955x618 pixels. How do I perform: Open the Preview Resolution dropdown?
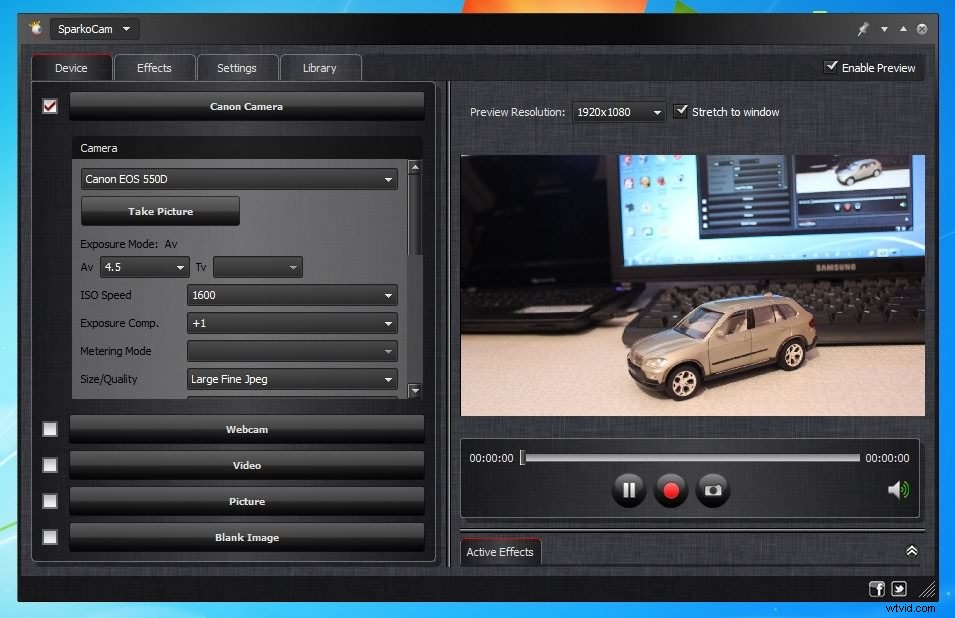click(x=618, y=112)
